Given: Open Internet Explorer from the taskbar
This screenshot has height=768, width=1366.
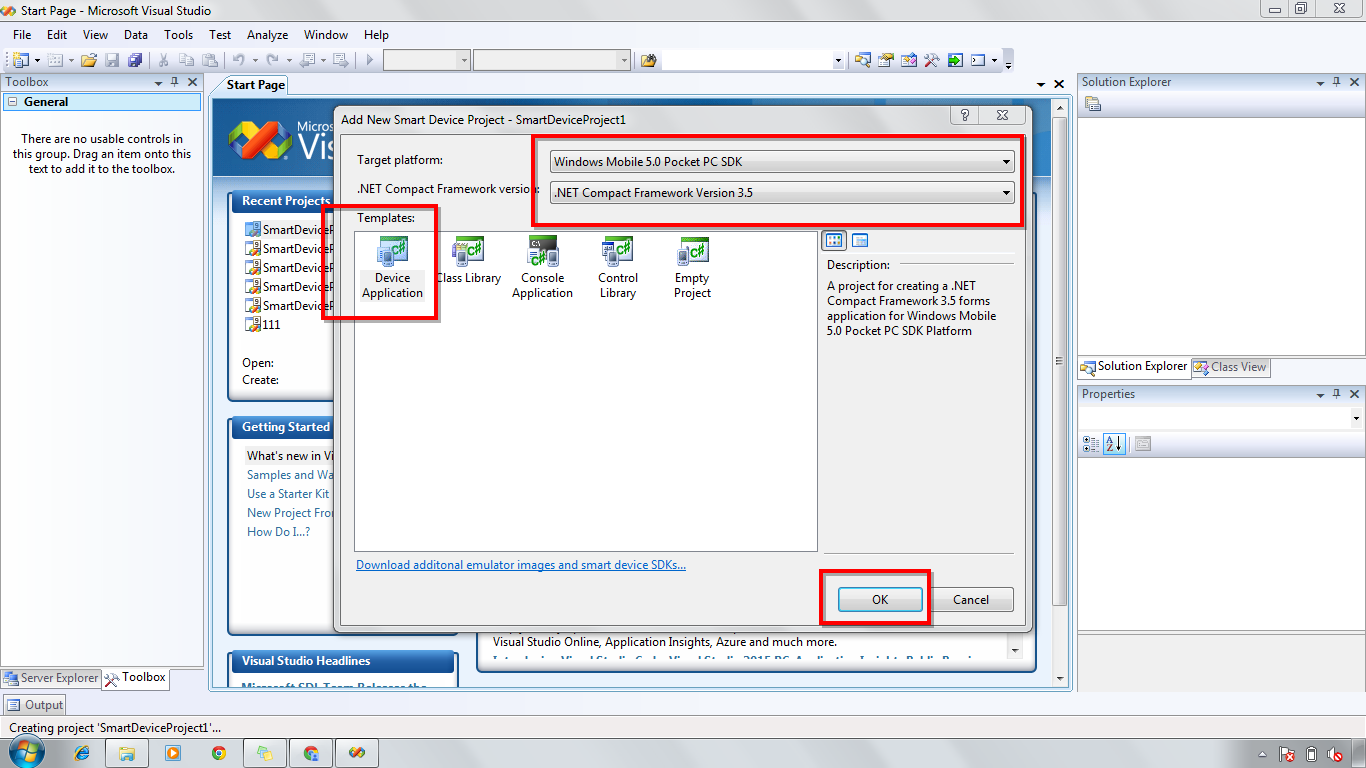Looking at the screenshot, I should tap(81, 753).
